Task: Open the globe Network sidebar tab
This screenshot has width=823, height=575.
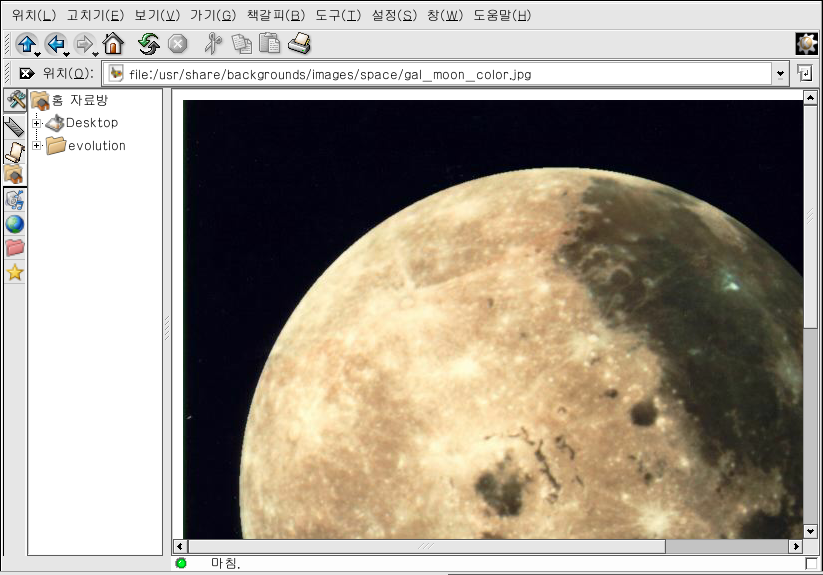Action: [15, 224]
